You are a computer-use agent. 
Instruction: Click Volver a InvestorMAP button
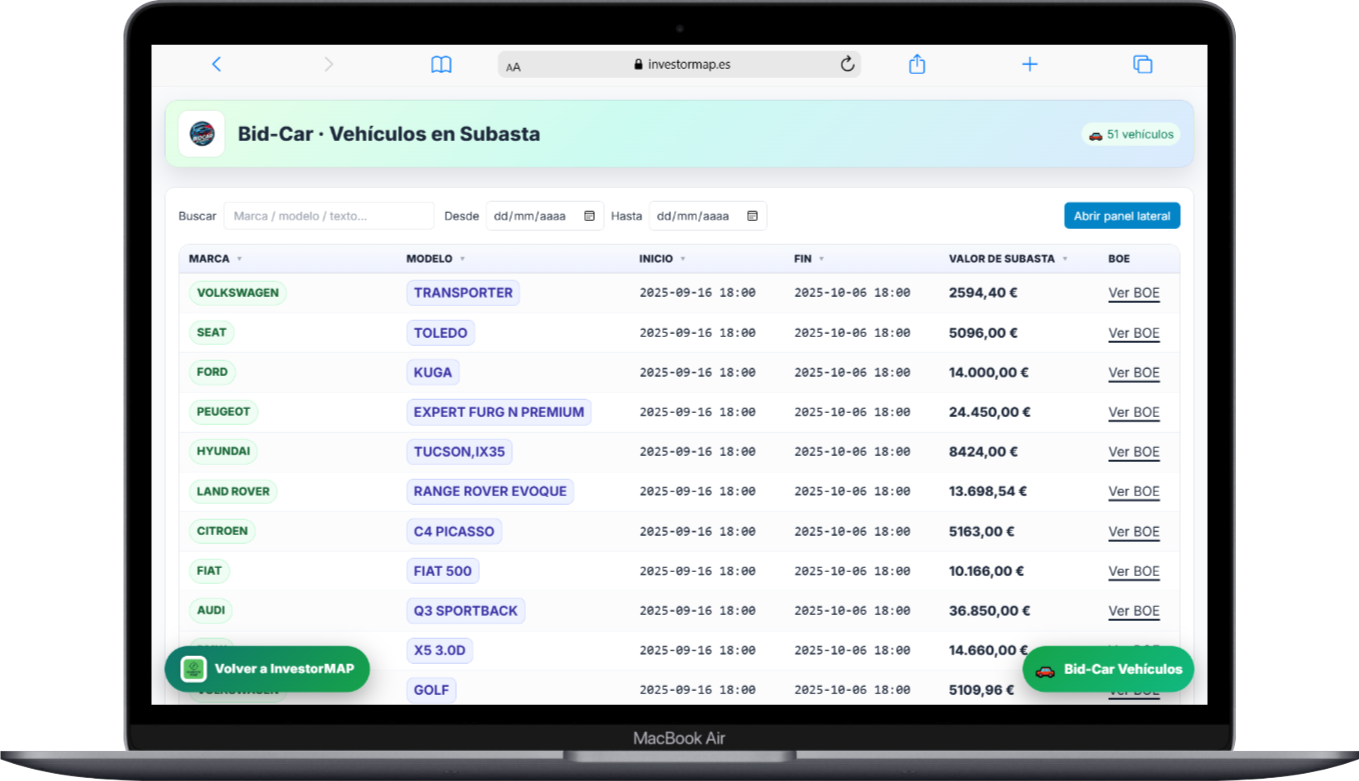pyautogui.click(x=266, y=669)
